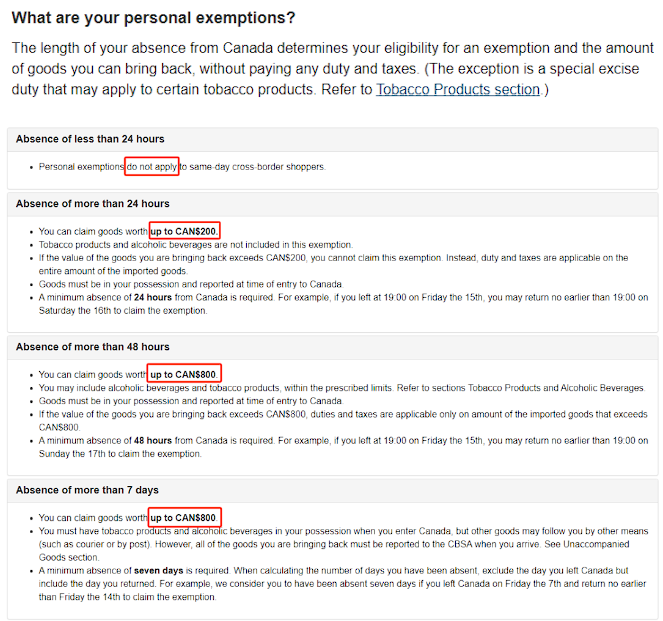This screenshot has height=621, width=663.
Task: Select the "Absence of more than 7 days" header
Action: coord(88,490)
